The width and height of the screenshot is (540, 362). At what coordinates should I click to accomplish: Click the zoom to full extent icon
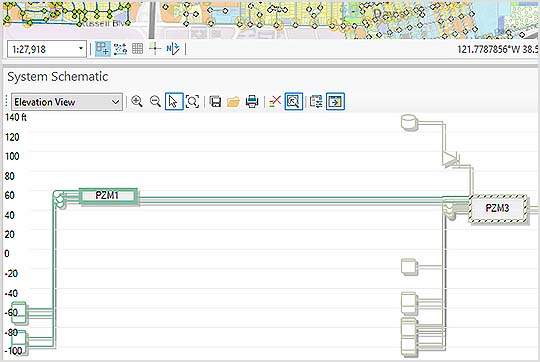click(x=192, y=102)
